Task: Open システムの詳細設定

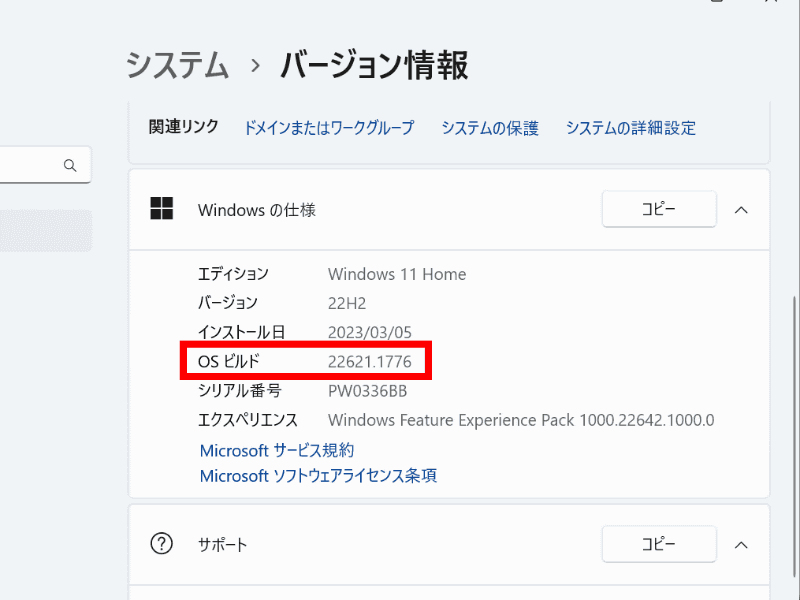Action: tap(631, 128)
